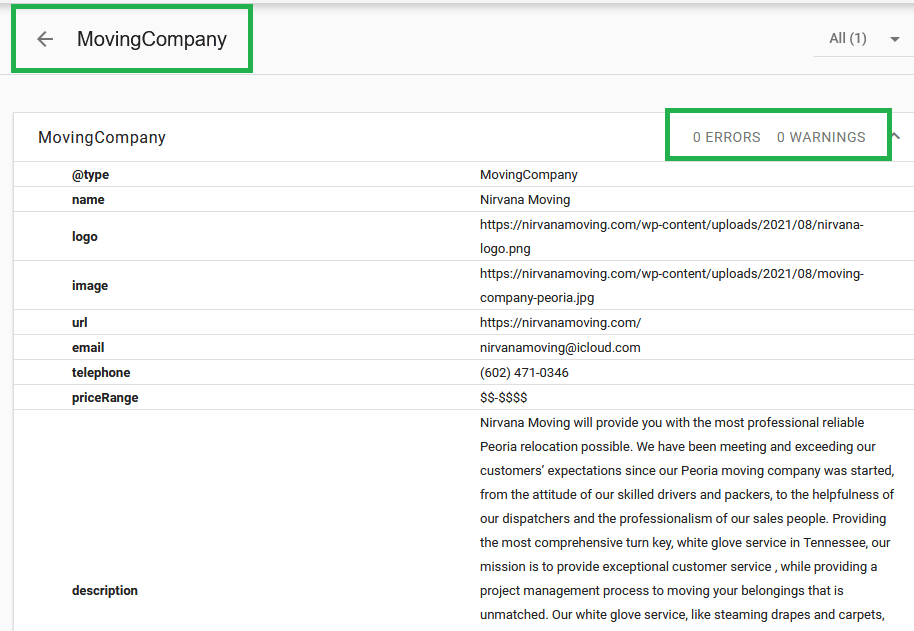Click the nirvana-logo.png URL value
Screen dimensions: 914x631
coord(671,236)
